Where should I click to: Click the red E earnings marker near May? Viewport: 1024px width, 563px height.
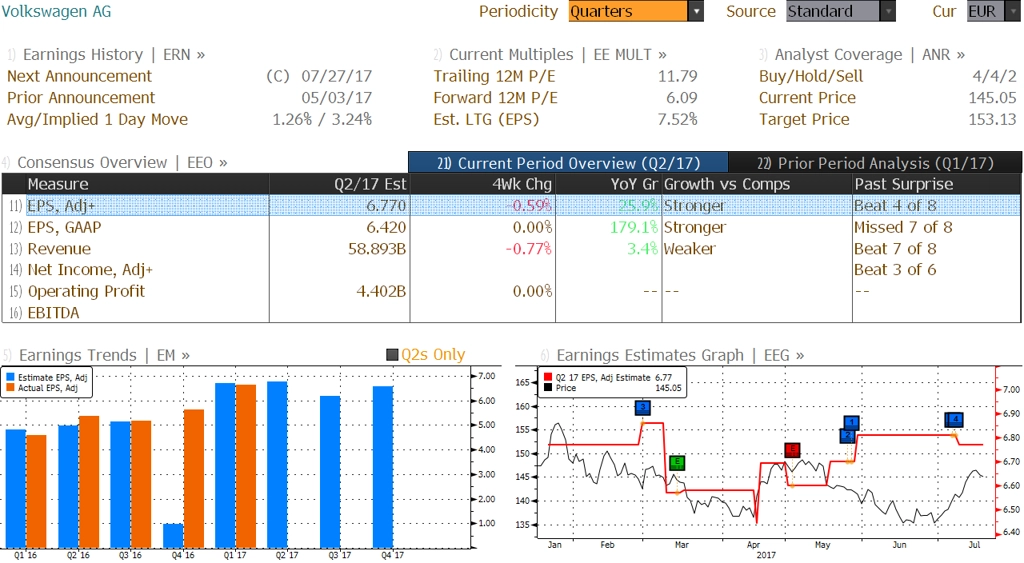792,449
